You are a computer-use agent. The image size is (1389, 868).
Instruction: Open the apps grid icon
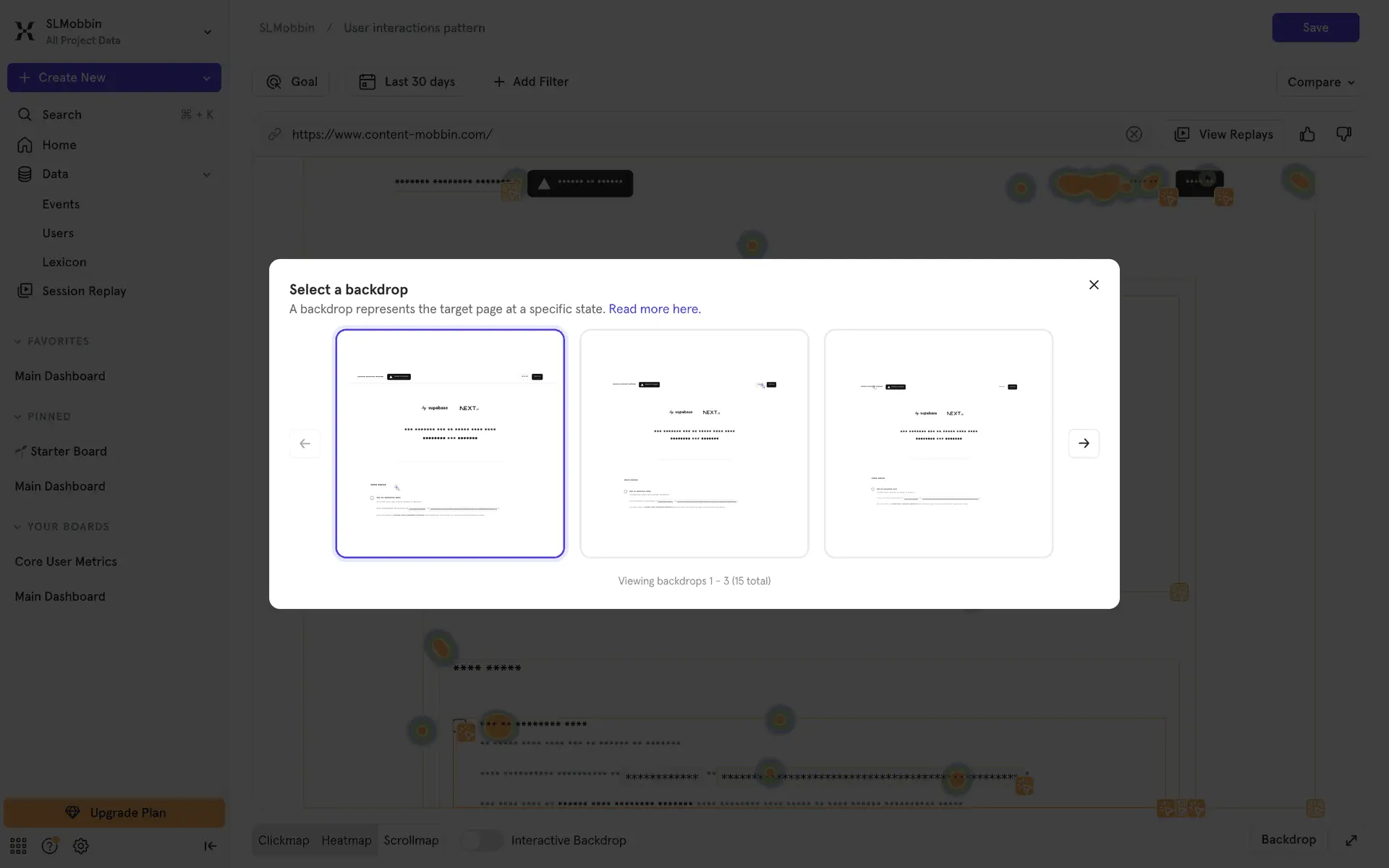[18, 846]
